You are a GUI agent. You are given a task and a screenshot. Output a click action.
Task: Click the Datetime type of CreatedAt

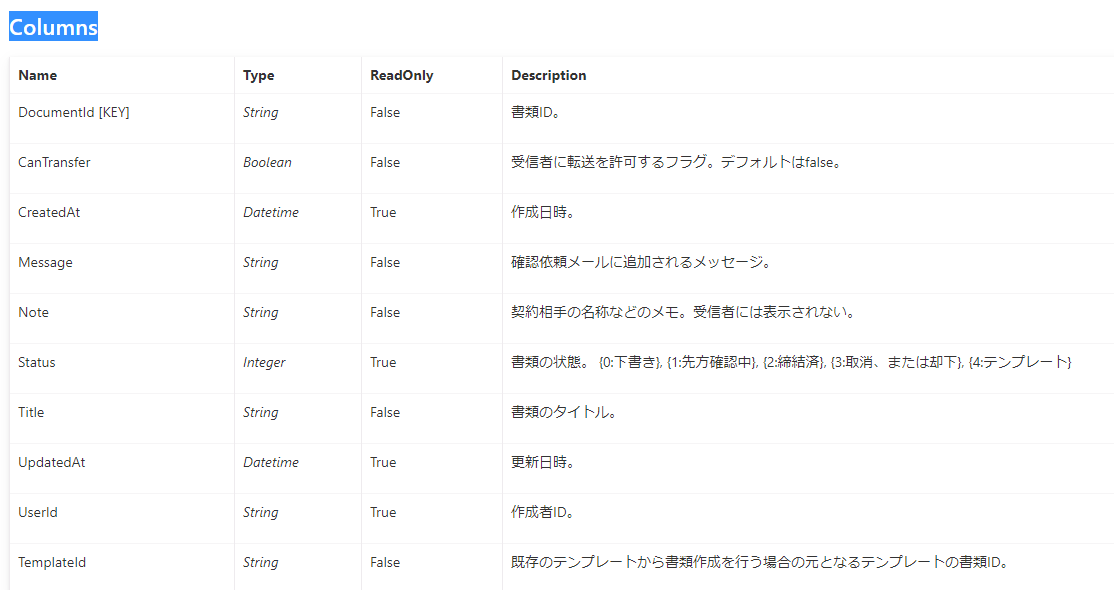click(x=271, y=212)
